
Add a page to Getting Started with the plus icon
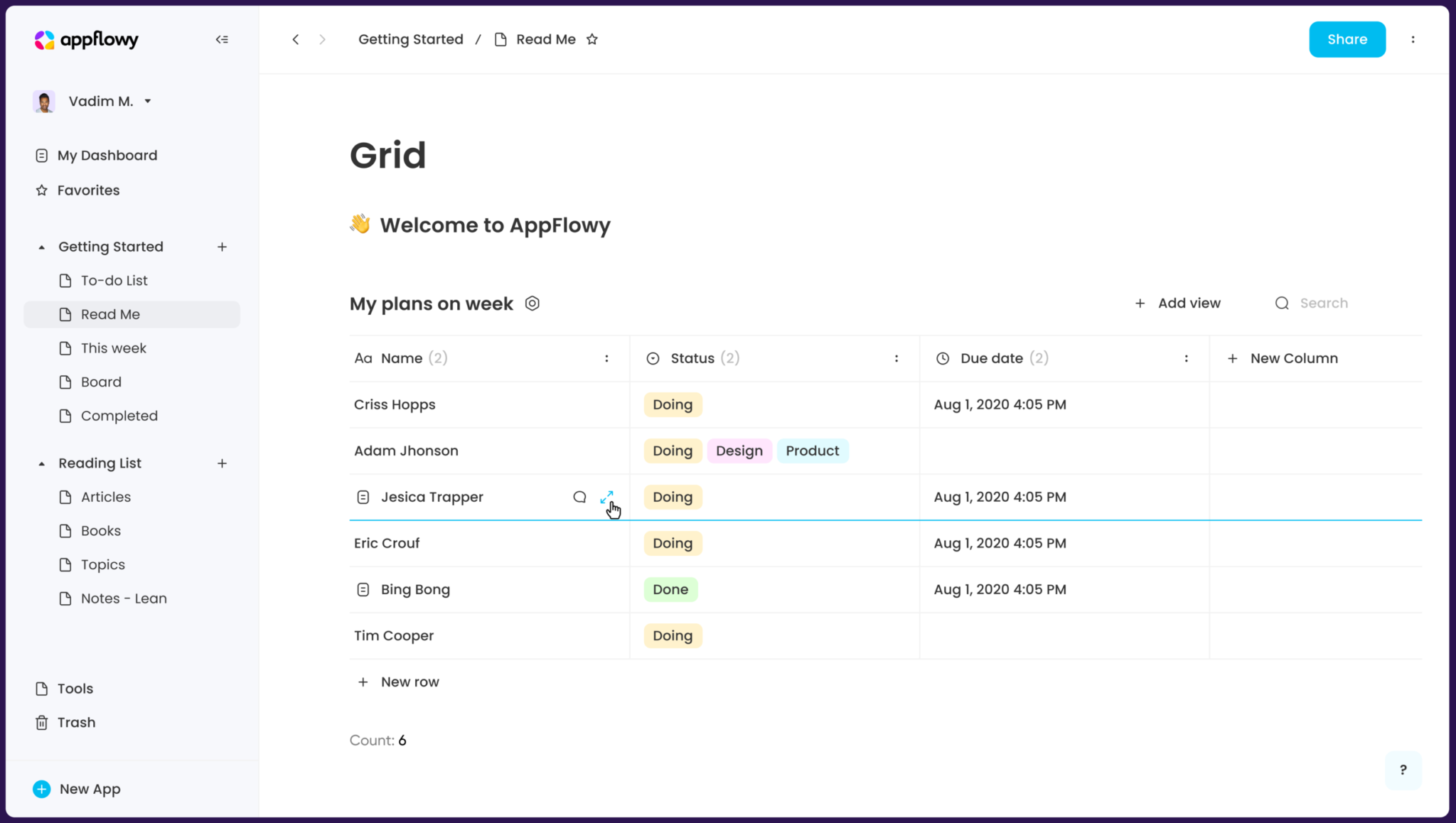(222, 247)
